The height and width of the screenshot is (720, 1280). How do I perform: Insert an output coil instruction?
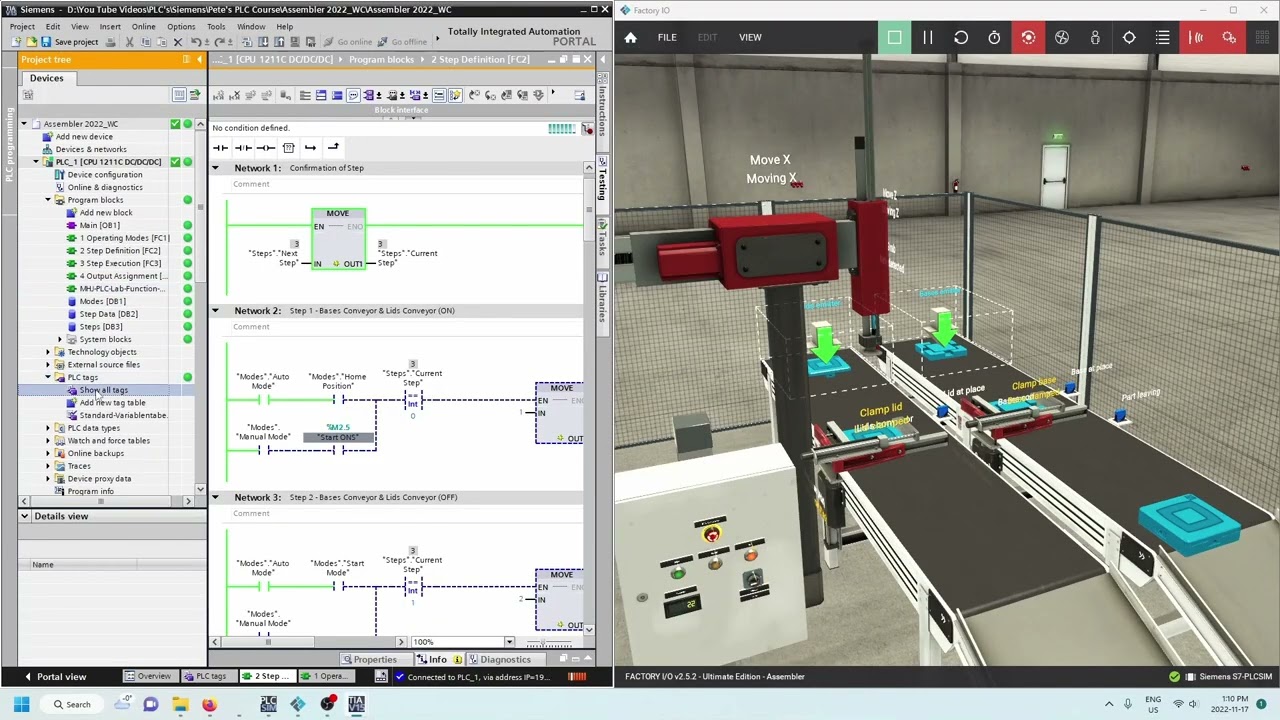(x=266, y=147)
